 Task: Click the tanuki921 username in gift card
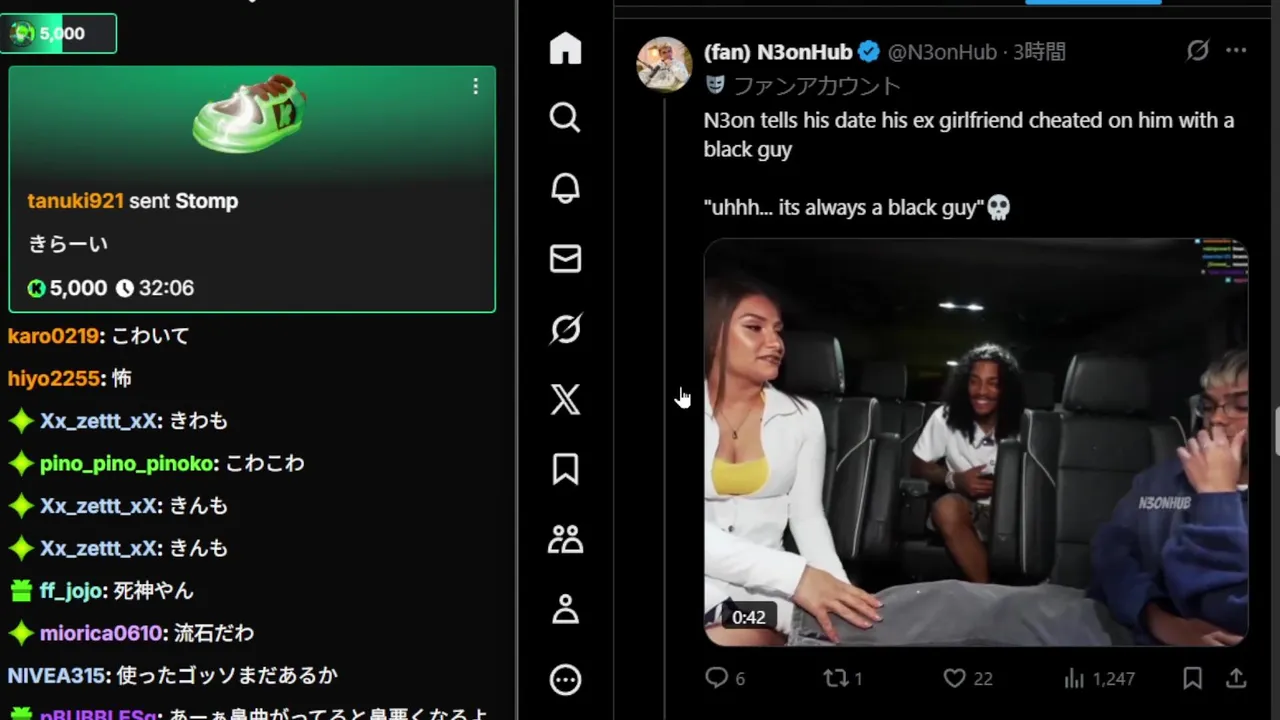[x=75, y=201]
